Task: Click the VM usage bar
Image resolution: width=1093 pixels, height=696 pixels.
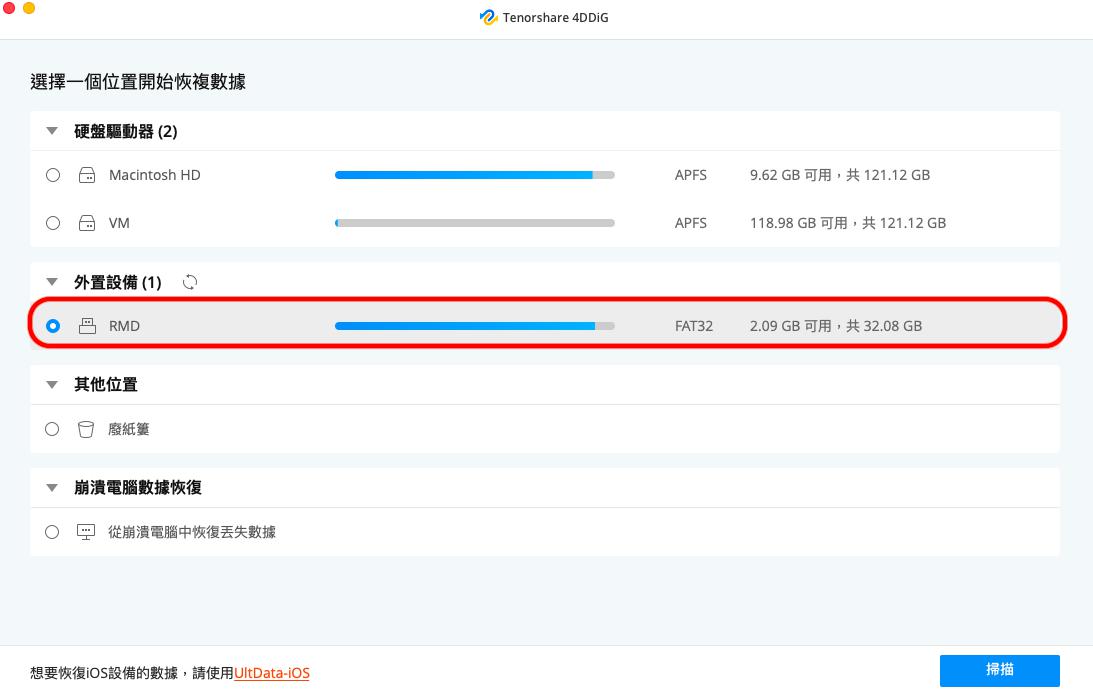Action: point(475,223)
